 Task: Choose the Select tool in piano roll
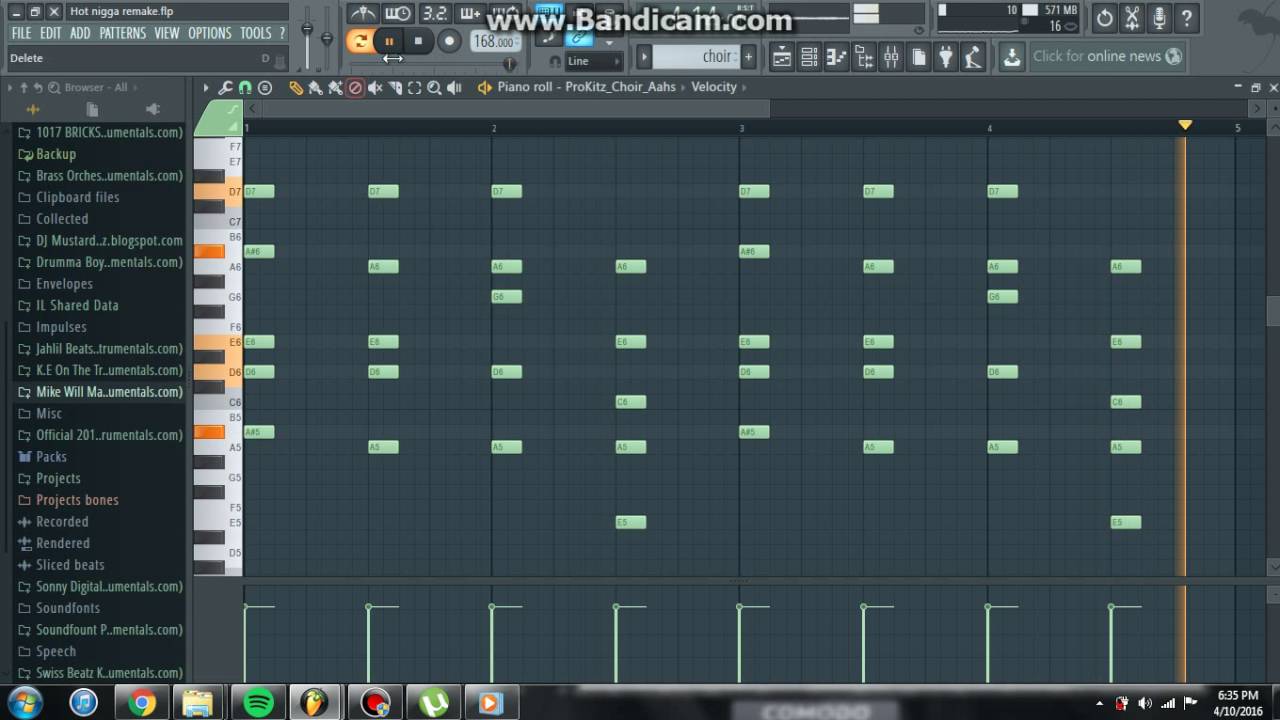(x=414, y=88)
